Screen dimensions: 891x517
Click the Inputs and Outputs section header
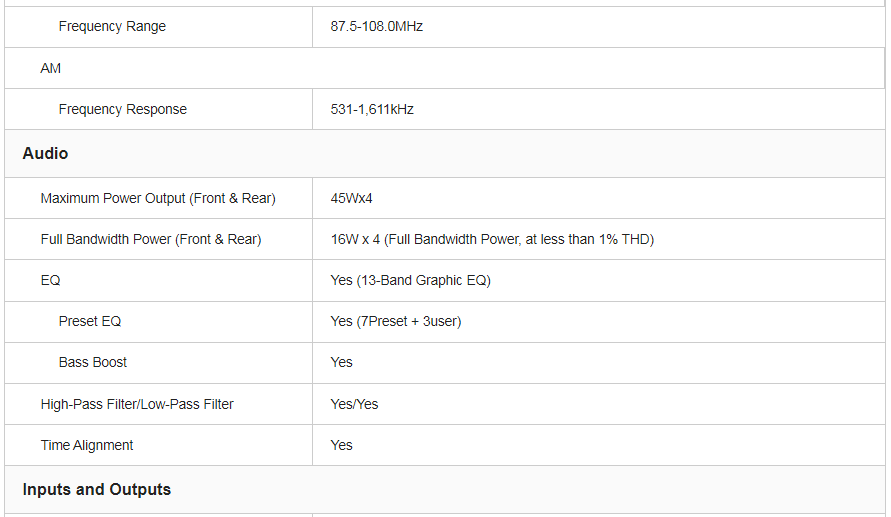(97, 490)
